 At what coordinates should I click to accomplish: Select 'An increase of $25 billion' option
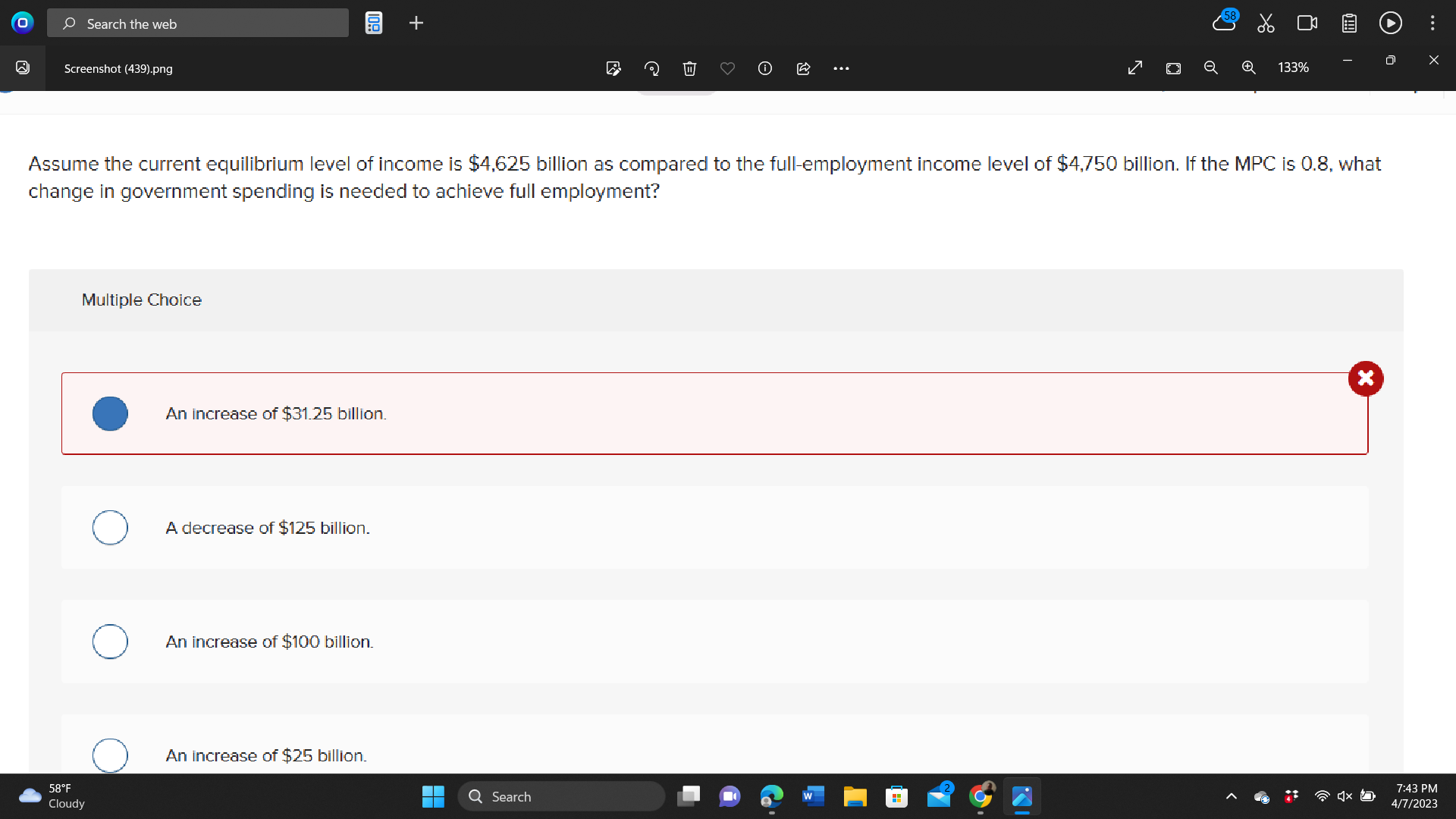(x=110, y=755)
